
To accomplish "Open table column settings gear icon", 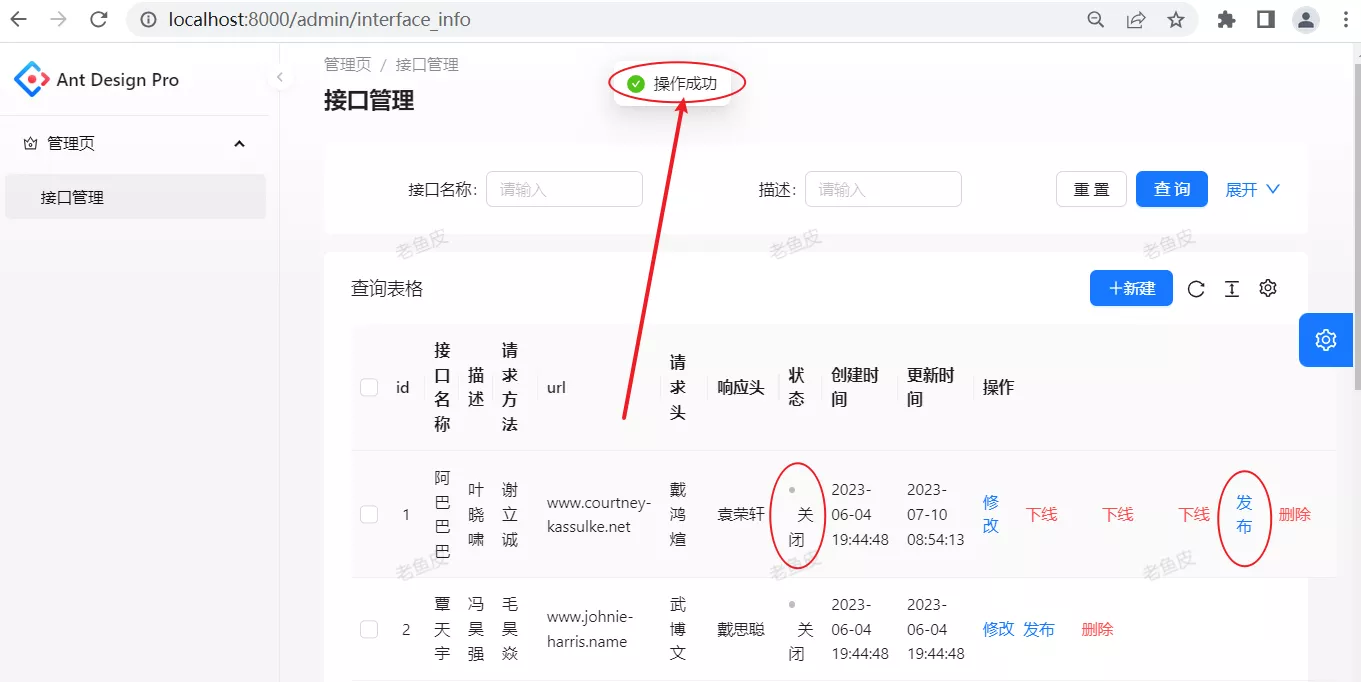I will pyautogui.click(x=1268, y=288).
